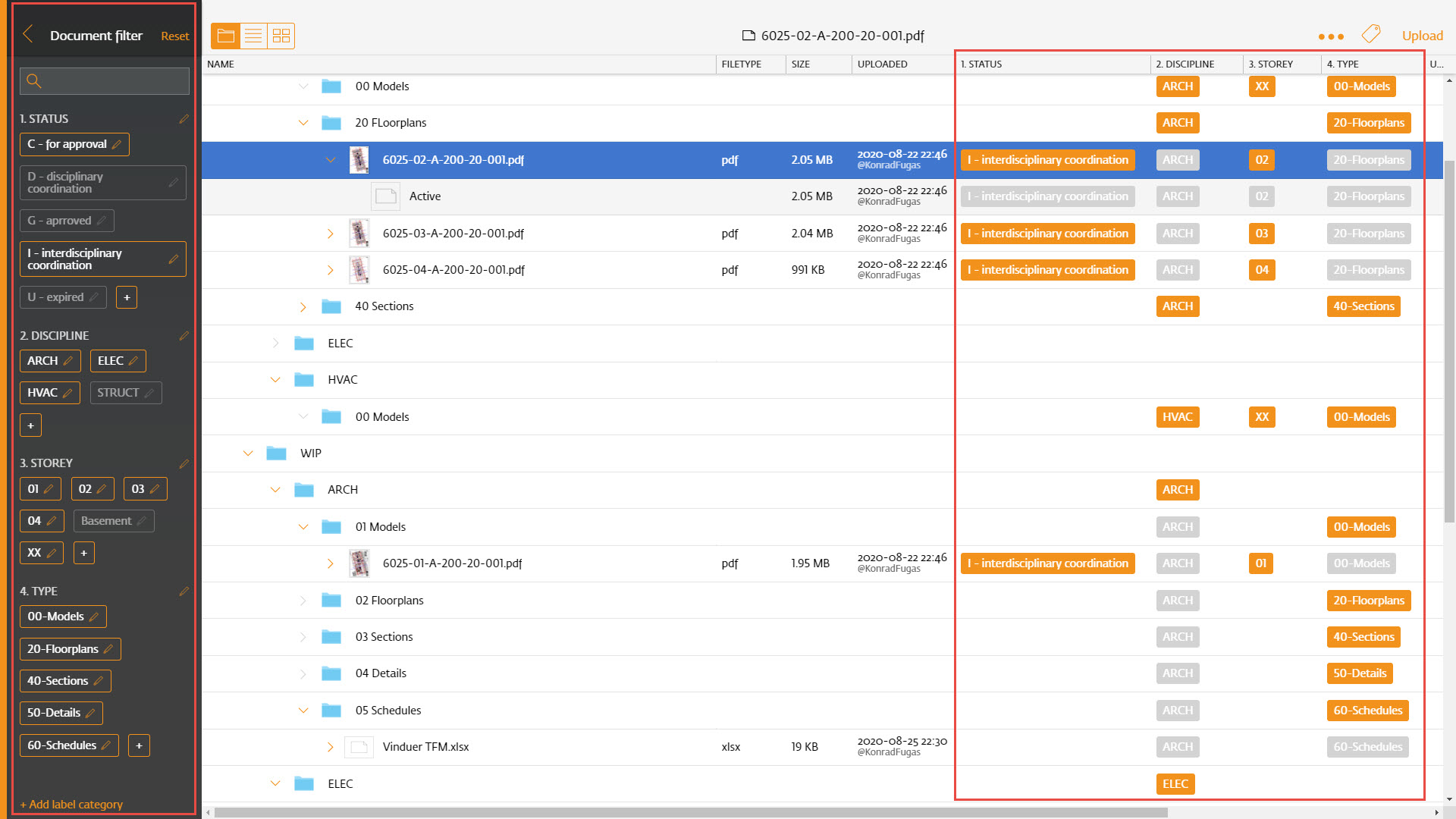The height and width of the screenshot is (819, 1456).
Task: Add a new discipline label with plus
Action: point(30,425)
